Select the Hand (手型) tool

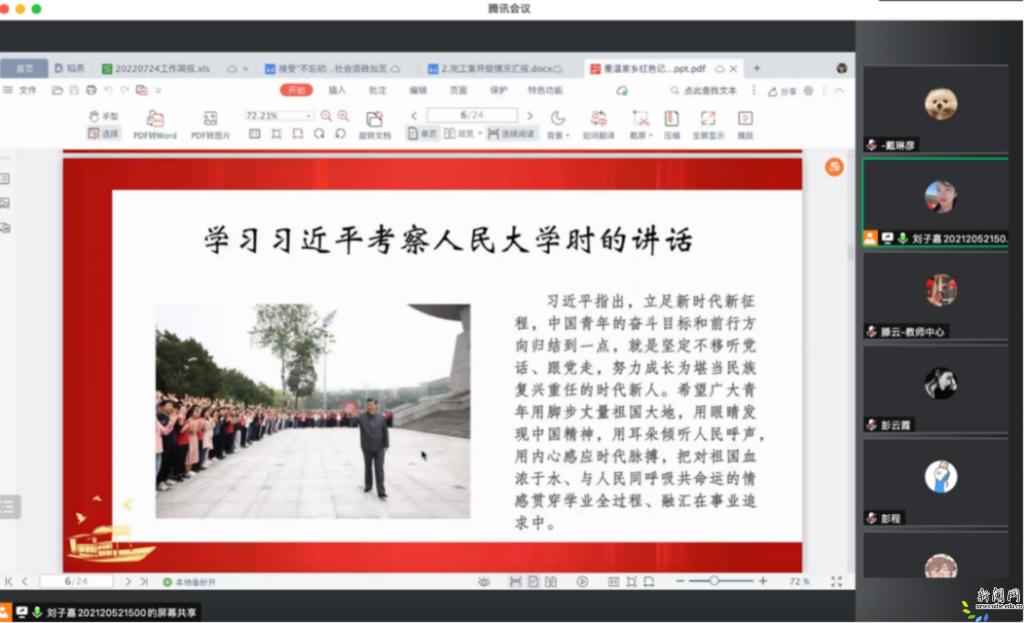(103, 116)
